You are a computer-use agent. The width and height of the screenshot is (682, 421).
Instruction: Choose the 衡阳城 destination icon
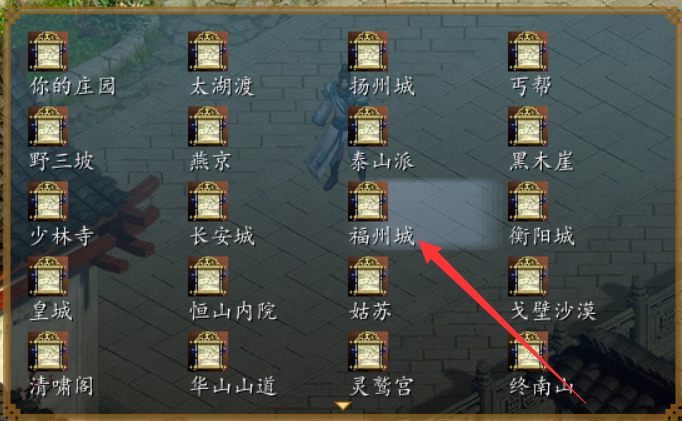[x=528, y=201]
